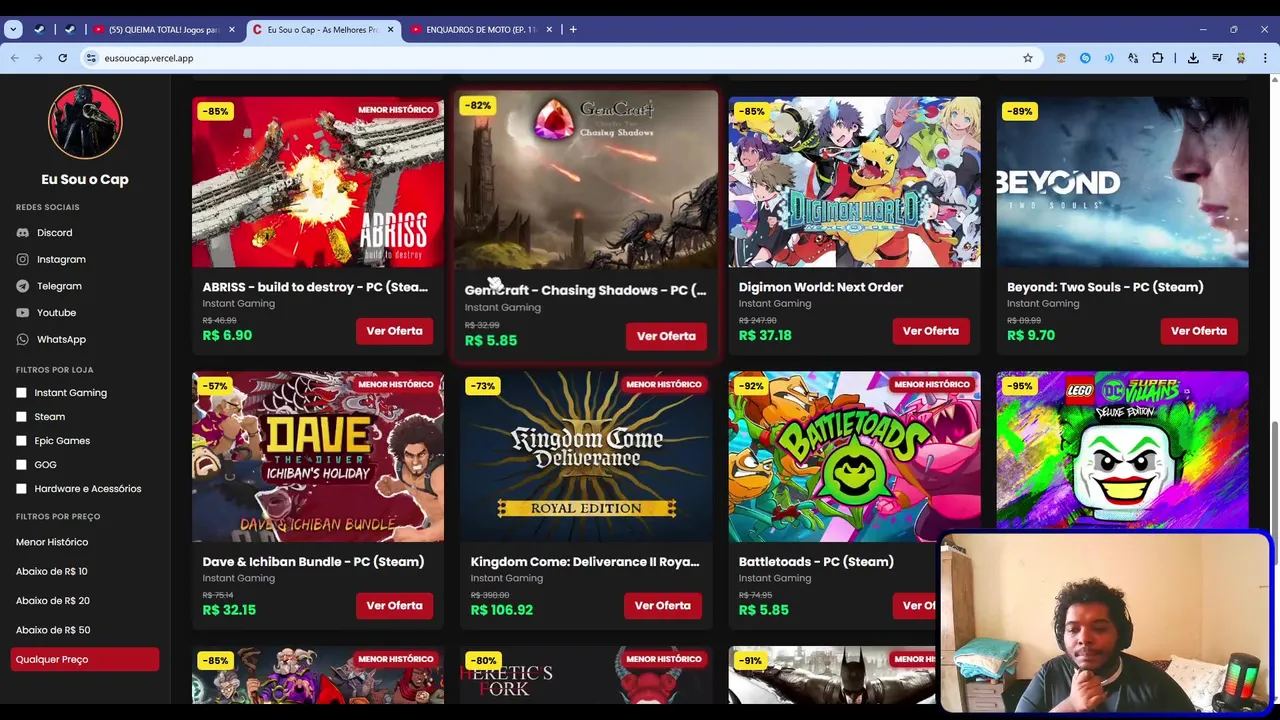This screenshot has height=720, width=1280.
Task: Close the ENQUADROS DE MOTO tab
Action: click(x=550, y=30)
